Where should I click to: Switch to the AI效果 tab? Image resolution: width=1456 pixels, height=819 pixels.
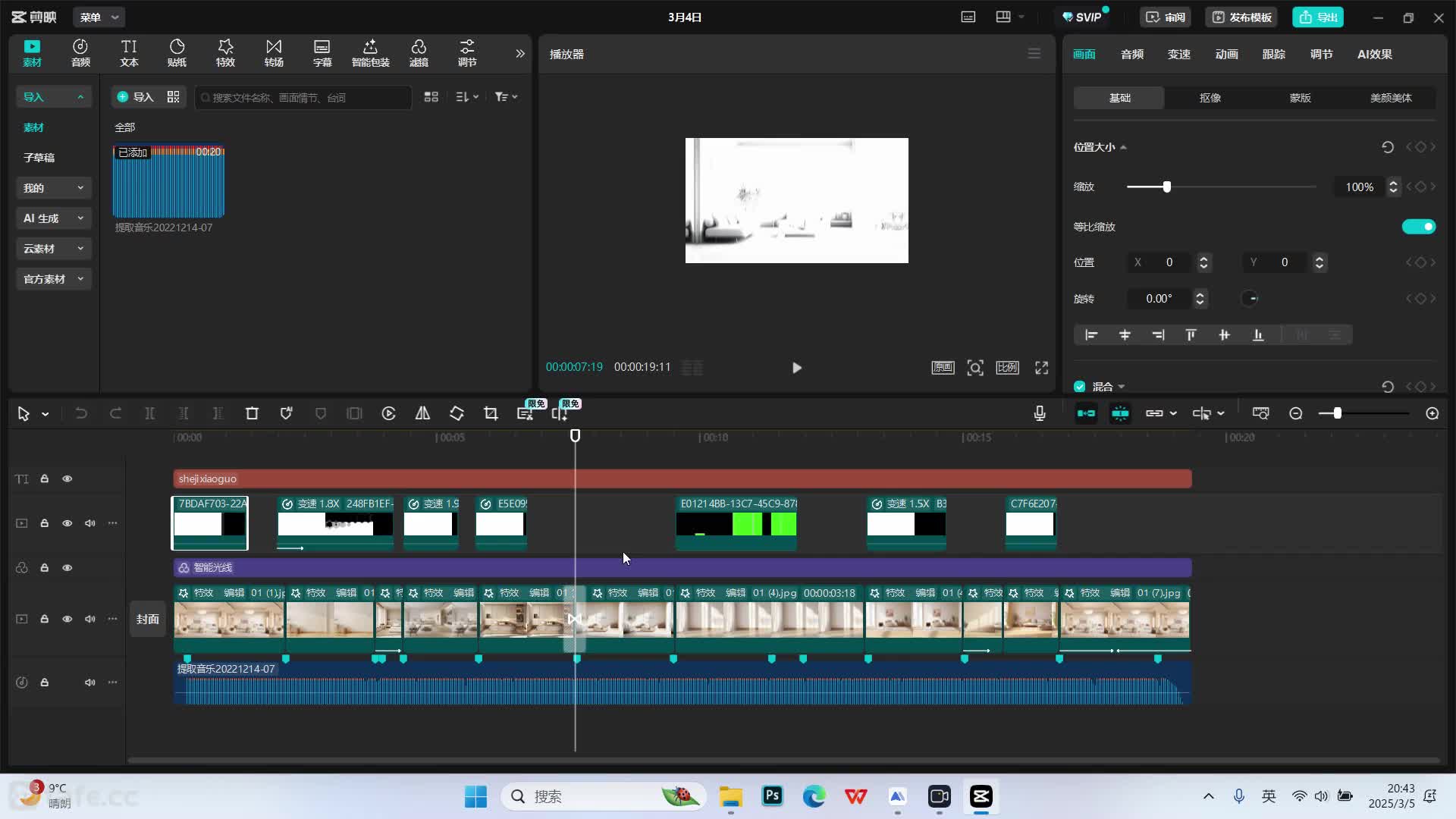[1374, 55]
